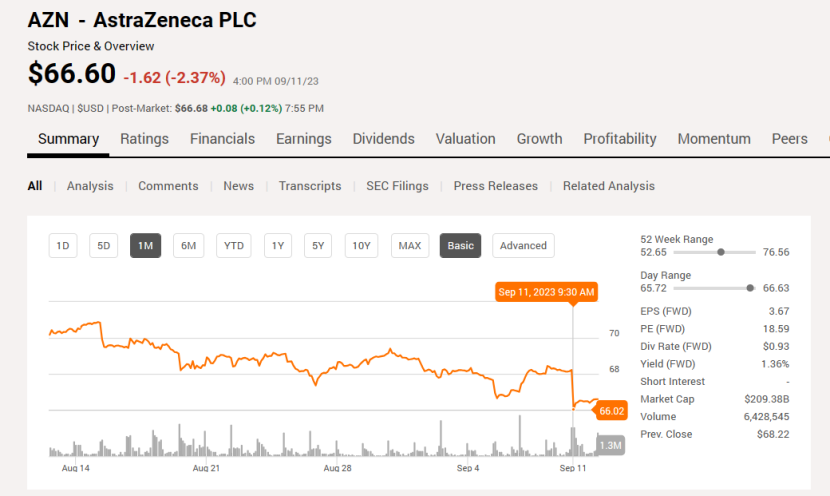Select YTD chart period

(x=233, y=245)
